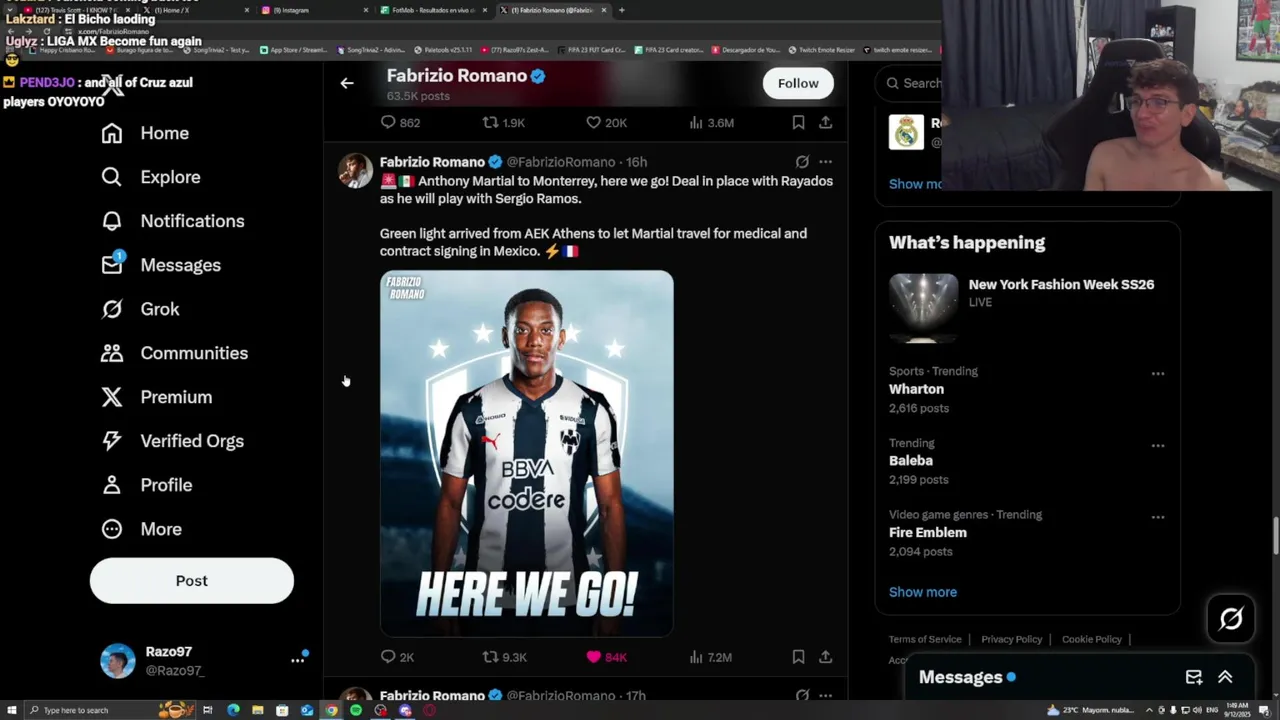Like the tweet showing 20K likes
1280x720 pixels.
606,123
